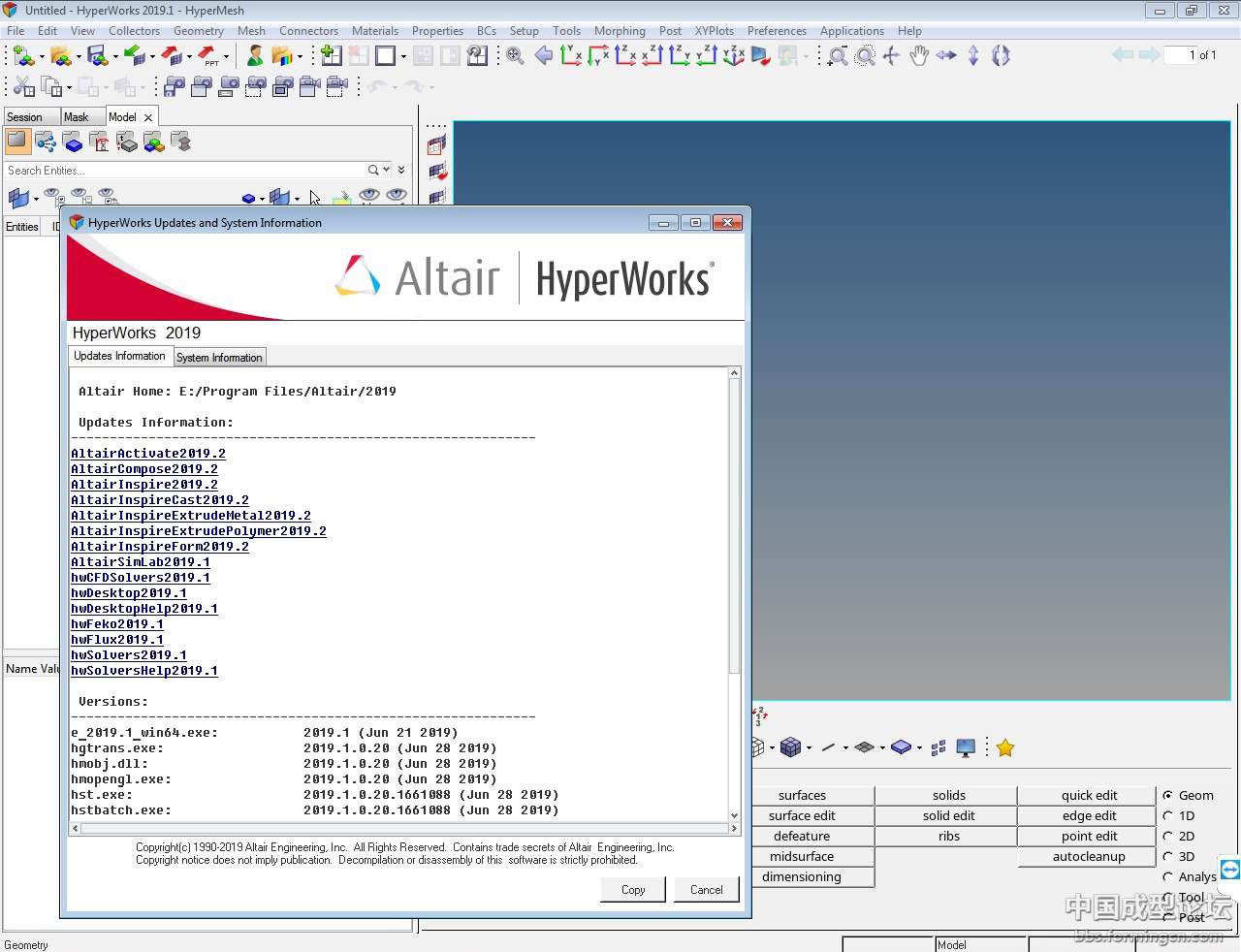The width and height of the screenshot is (1241, 952).
Task: Click the pan hand view tool
Action: 918,55
